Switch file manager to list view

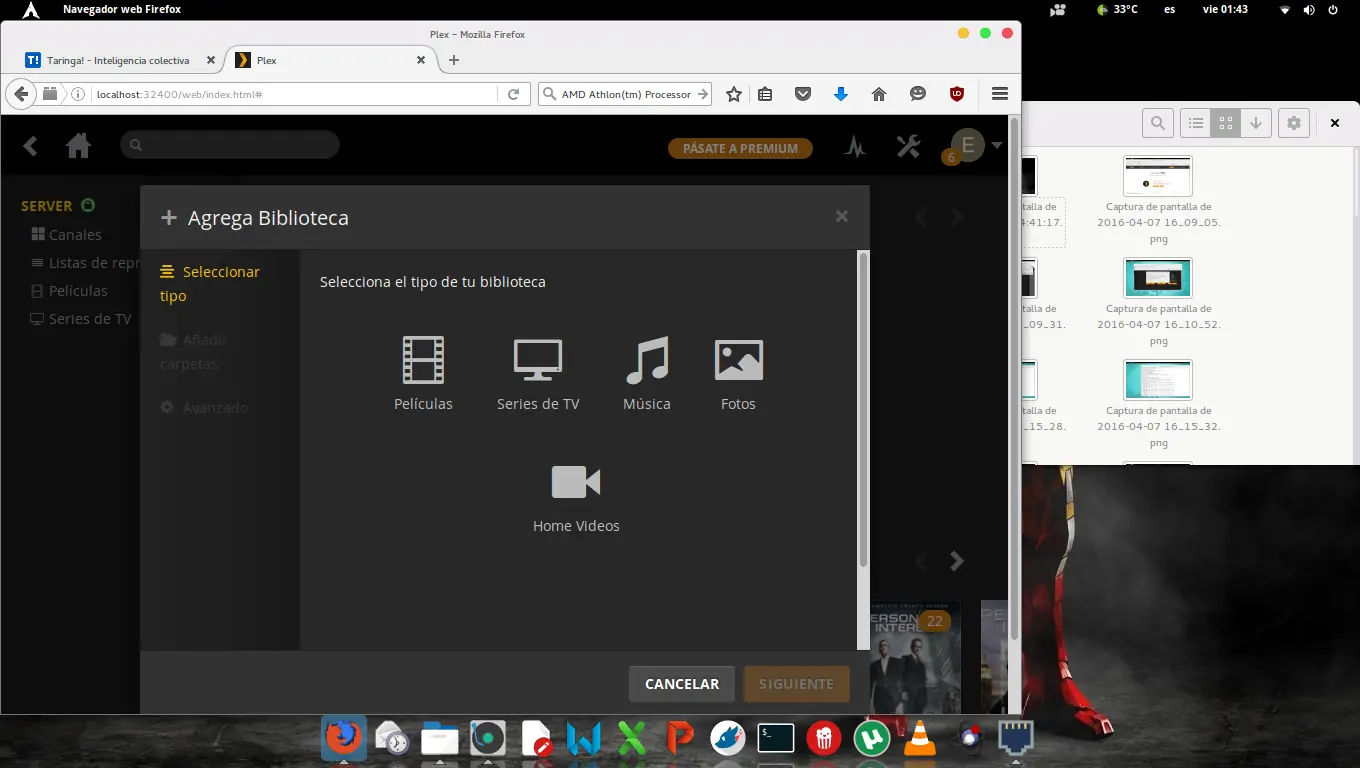[x=1196, y=123]
